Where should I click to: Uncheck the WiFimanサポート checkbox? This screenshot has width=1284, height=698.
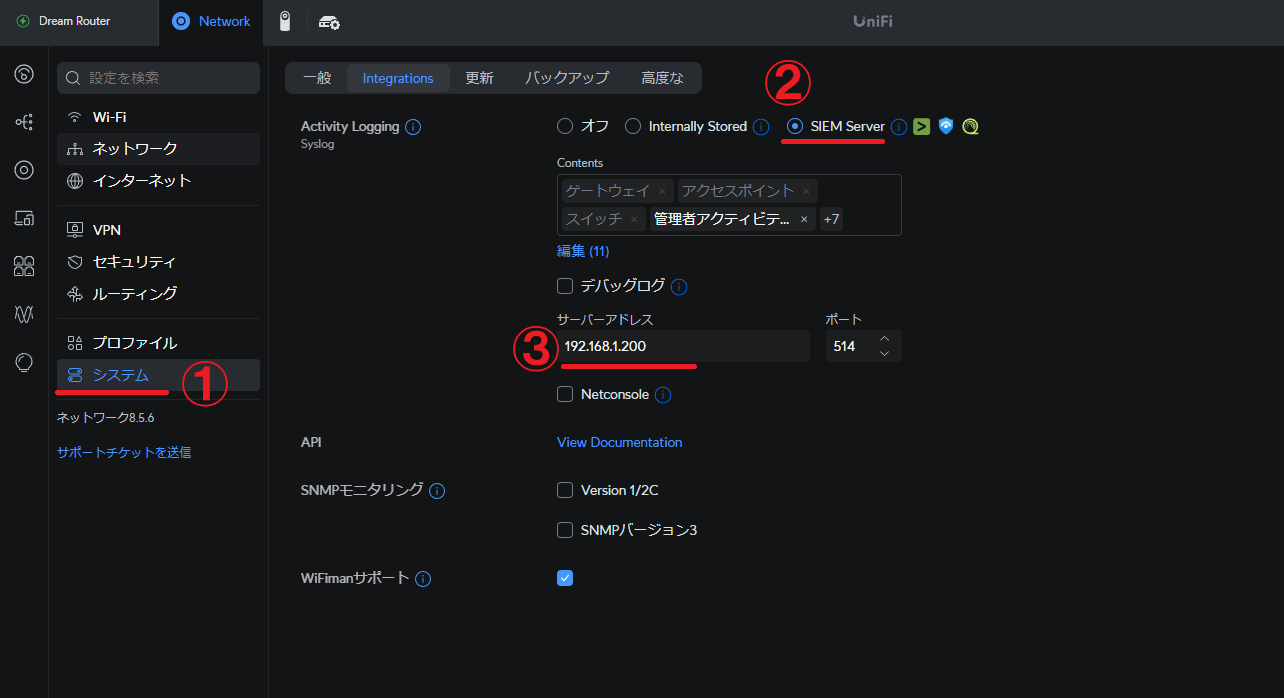pyautogui.click(x=565, y=578)
